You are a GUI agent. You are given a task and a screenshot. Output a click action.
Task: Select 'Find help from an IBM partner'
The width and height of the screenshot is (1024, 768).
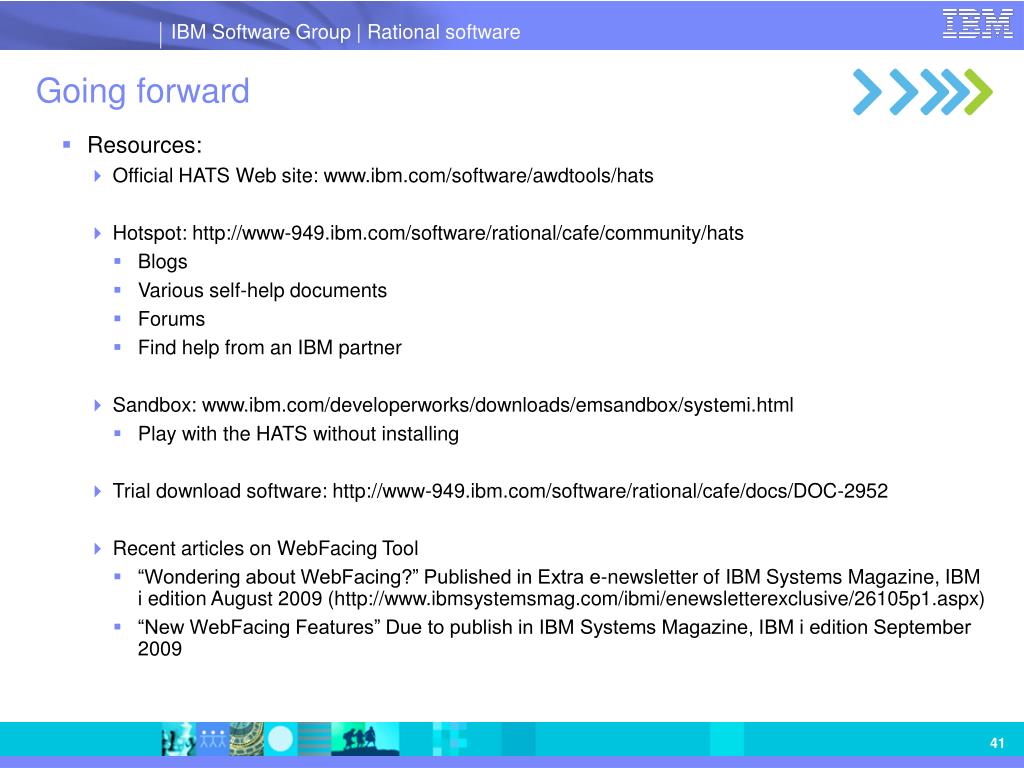tap(270, 348)
